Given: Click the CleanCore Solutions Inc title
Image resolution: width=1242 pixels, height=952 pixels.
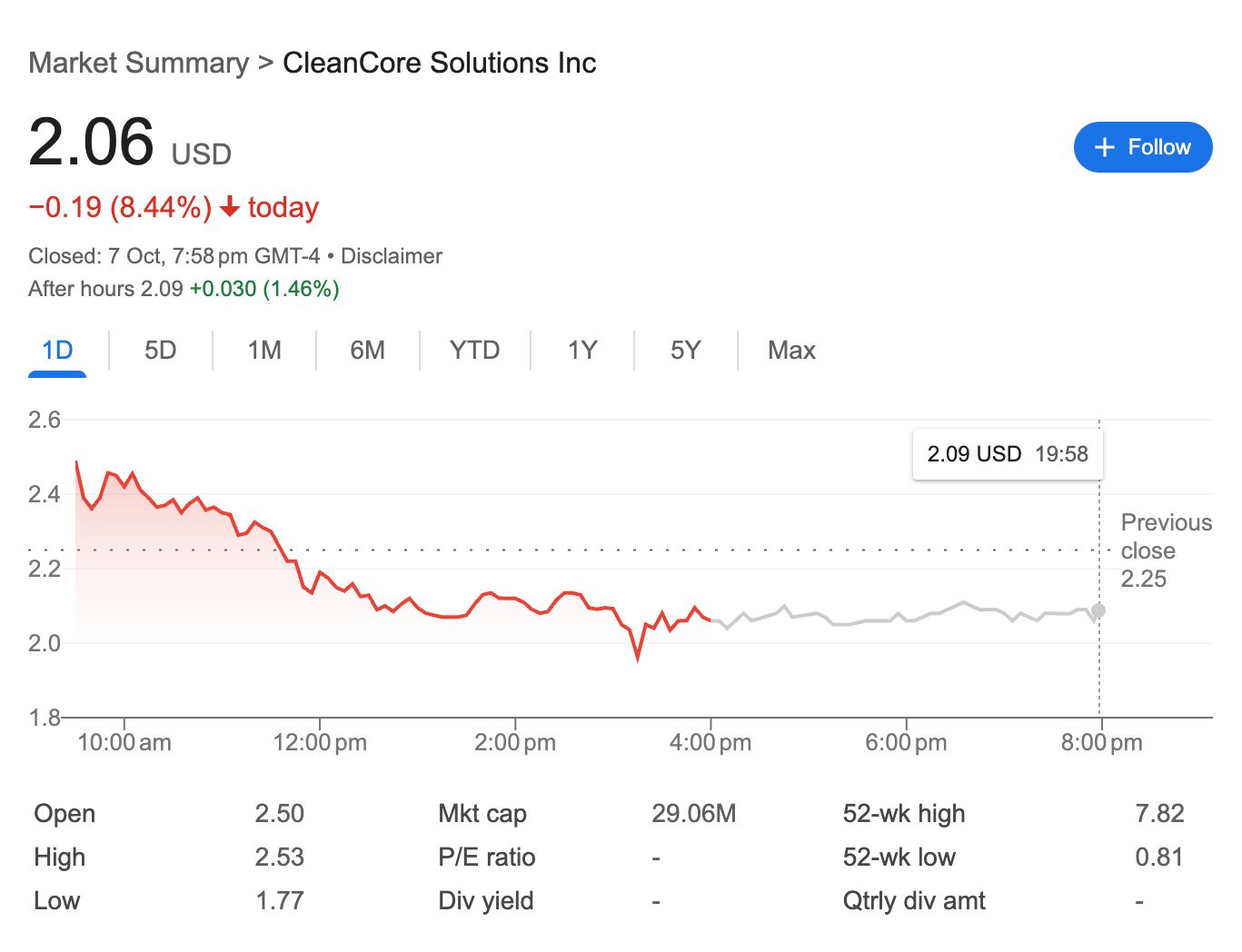Looking at the screenshot, I should (x=439, y=63).
